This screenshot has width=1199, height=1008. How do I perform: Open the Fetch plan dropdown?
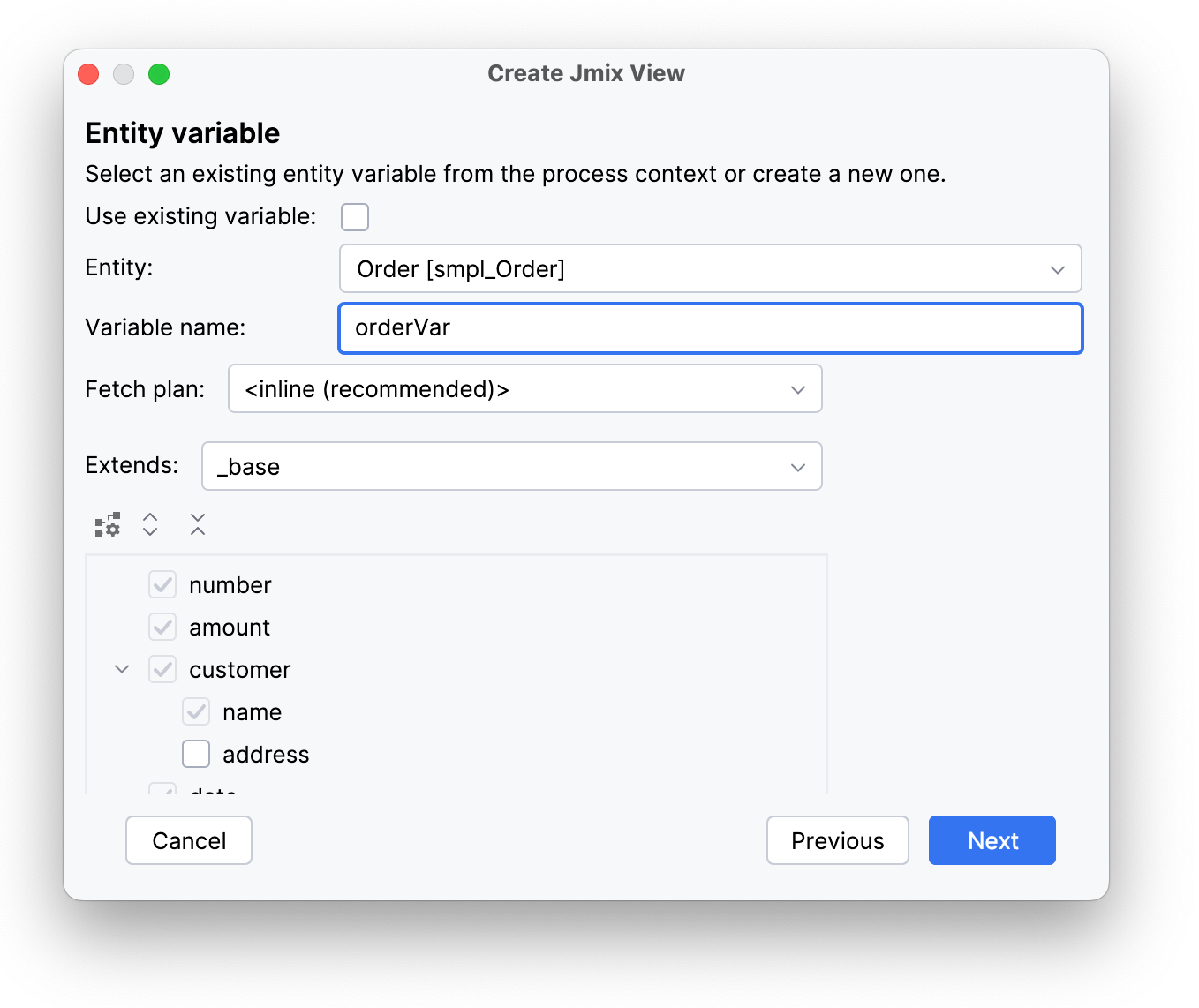pos(524,389)
